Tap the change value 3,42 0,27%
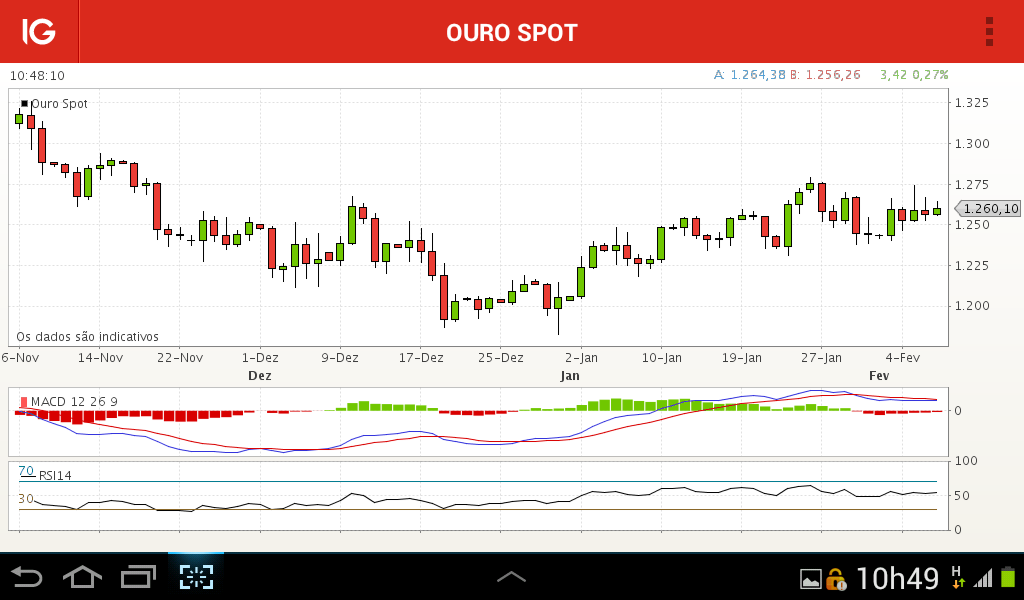 (914, 75)
